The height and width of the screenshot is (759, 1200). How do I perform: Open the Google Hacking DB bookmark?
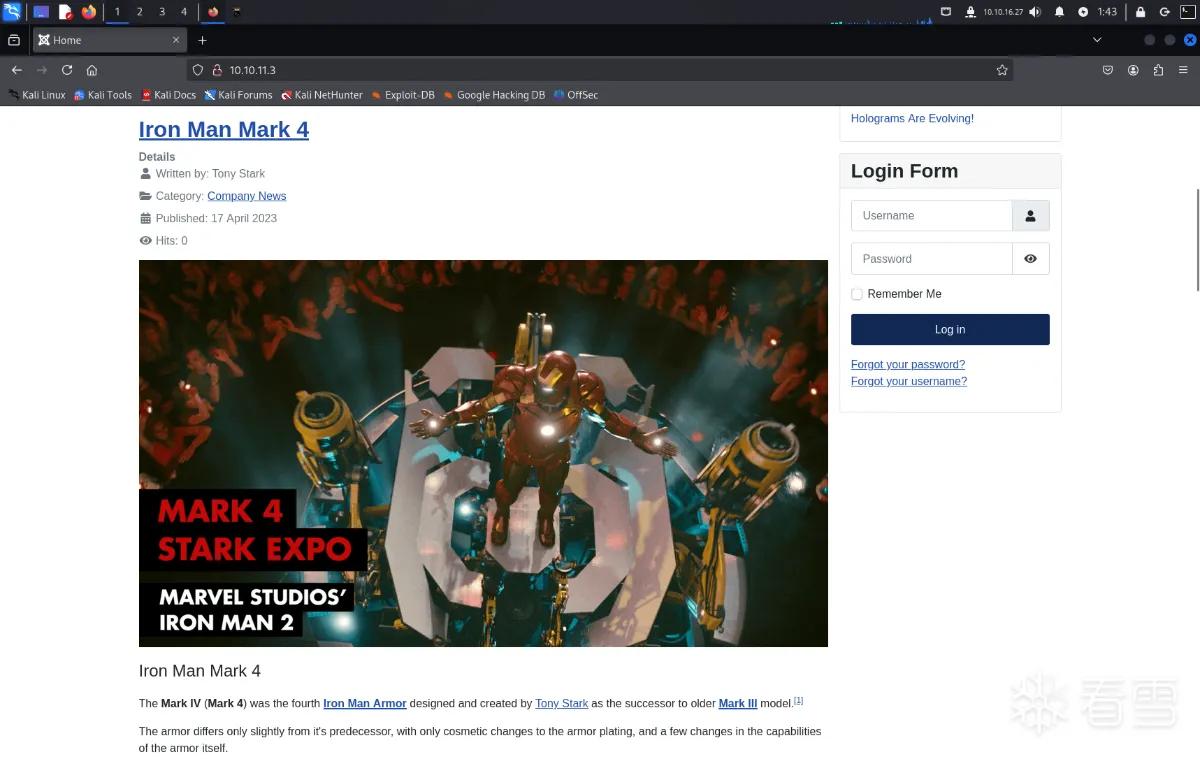click(x=494, y=95)
